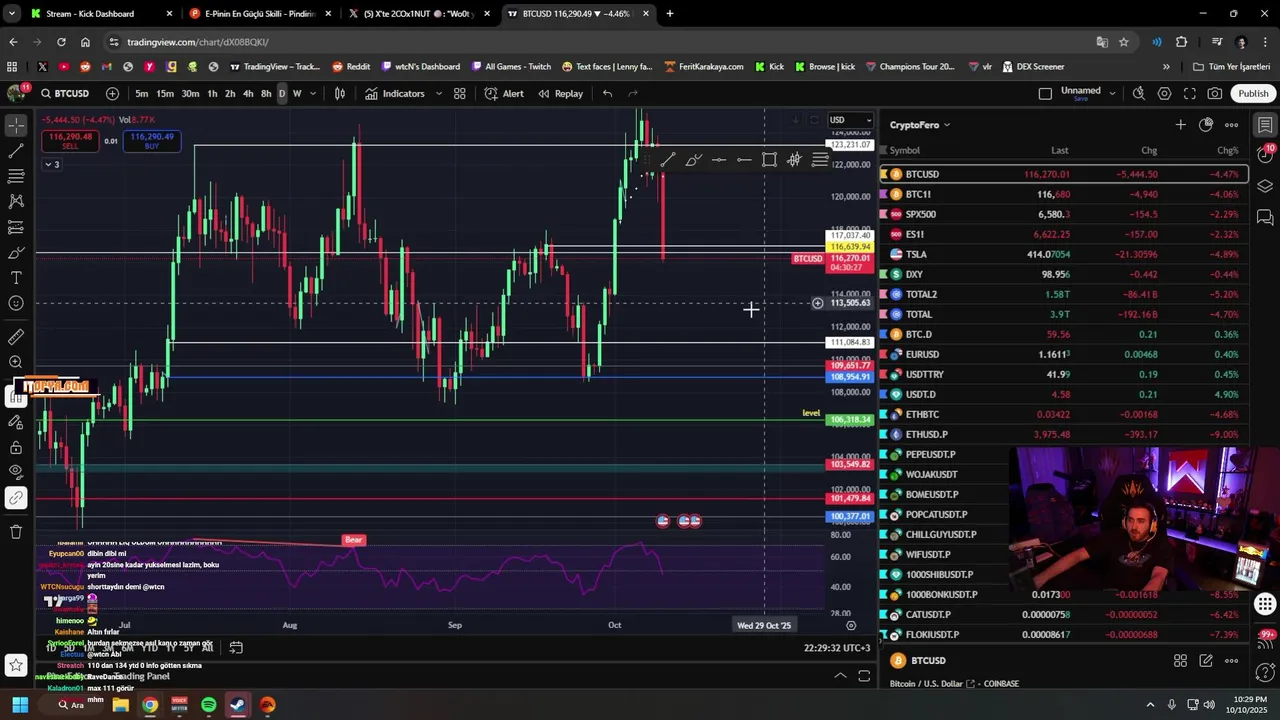The height and width of the screenshot is (720, 1280).
Task: Select the rectangle tool in the floating toolbar
Action: [769, 160]
